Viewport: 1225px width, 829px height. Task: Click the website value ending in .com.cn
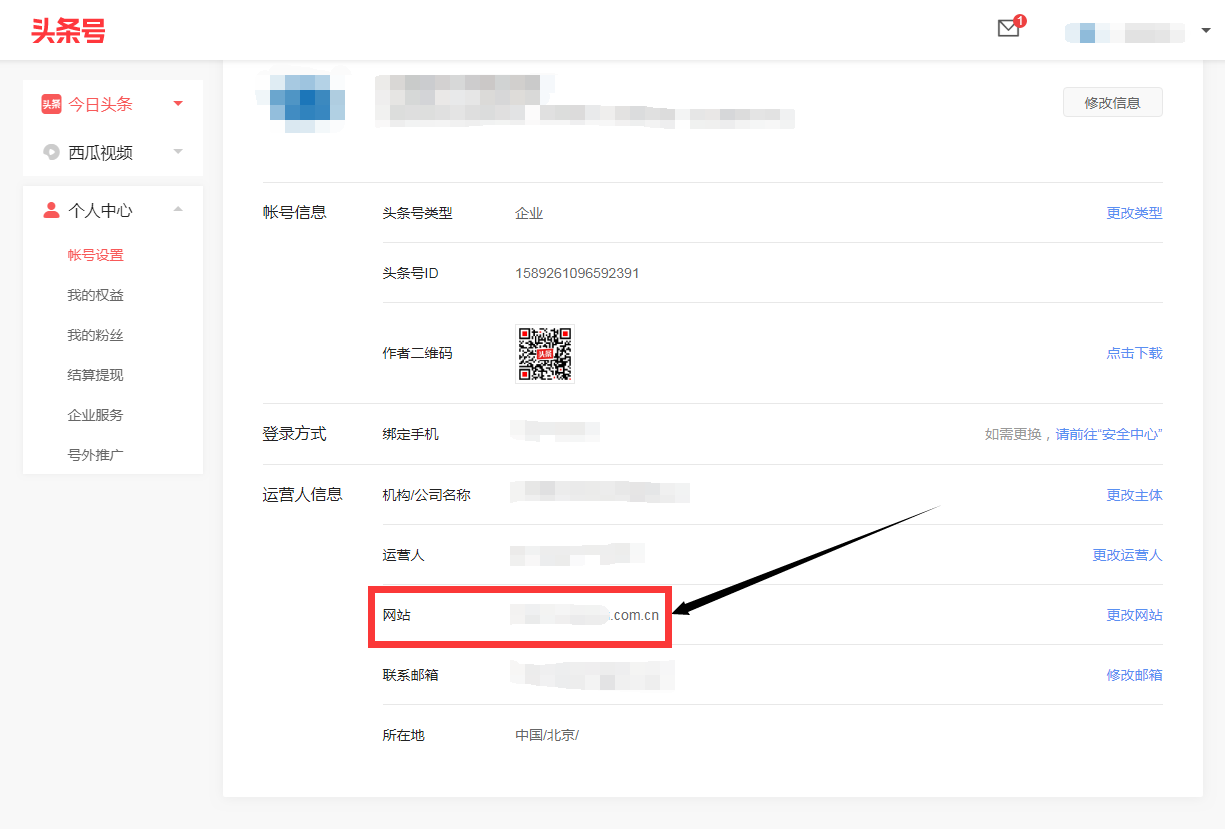click(585, 615)
